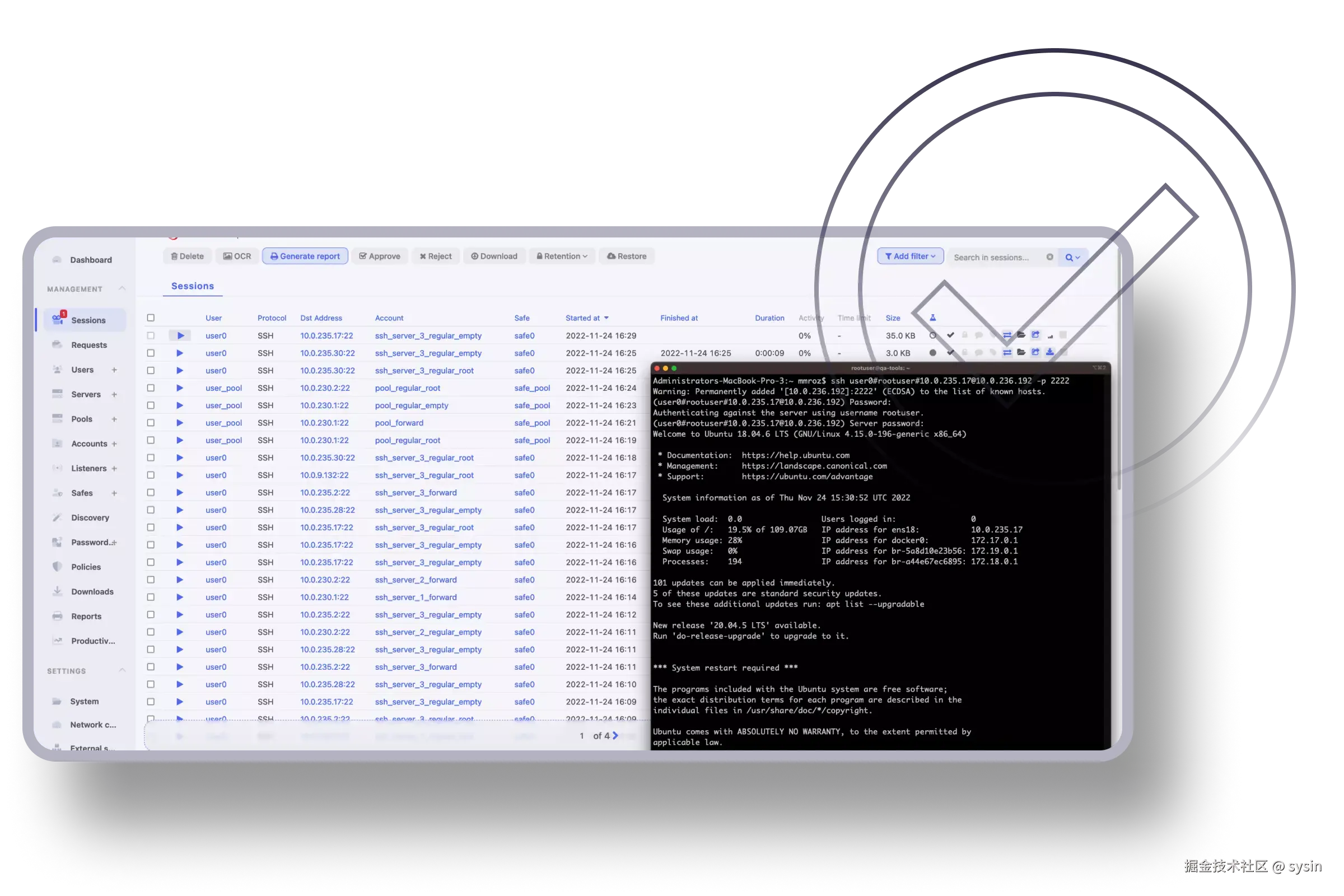1344x896 pixels.
Task: Play the first user0 session recording
Action: coord(180,335)
